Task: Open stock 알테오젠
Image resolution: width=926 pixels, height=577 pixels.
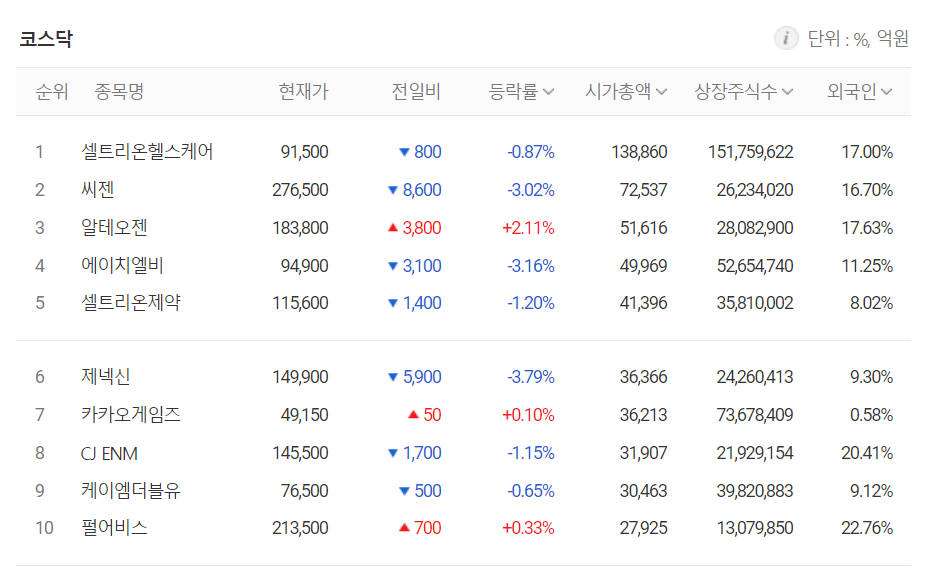Action: [x=113, y=227]
